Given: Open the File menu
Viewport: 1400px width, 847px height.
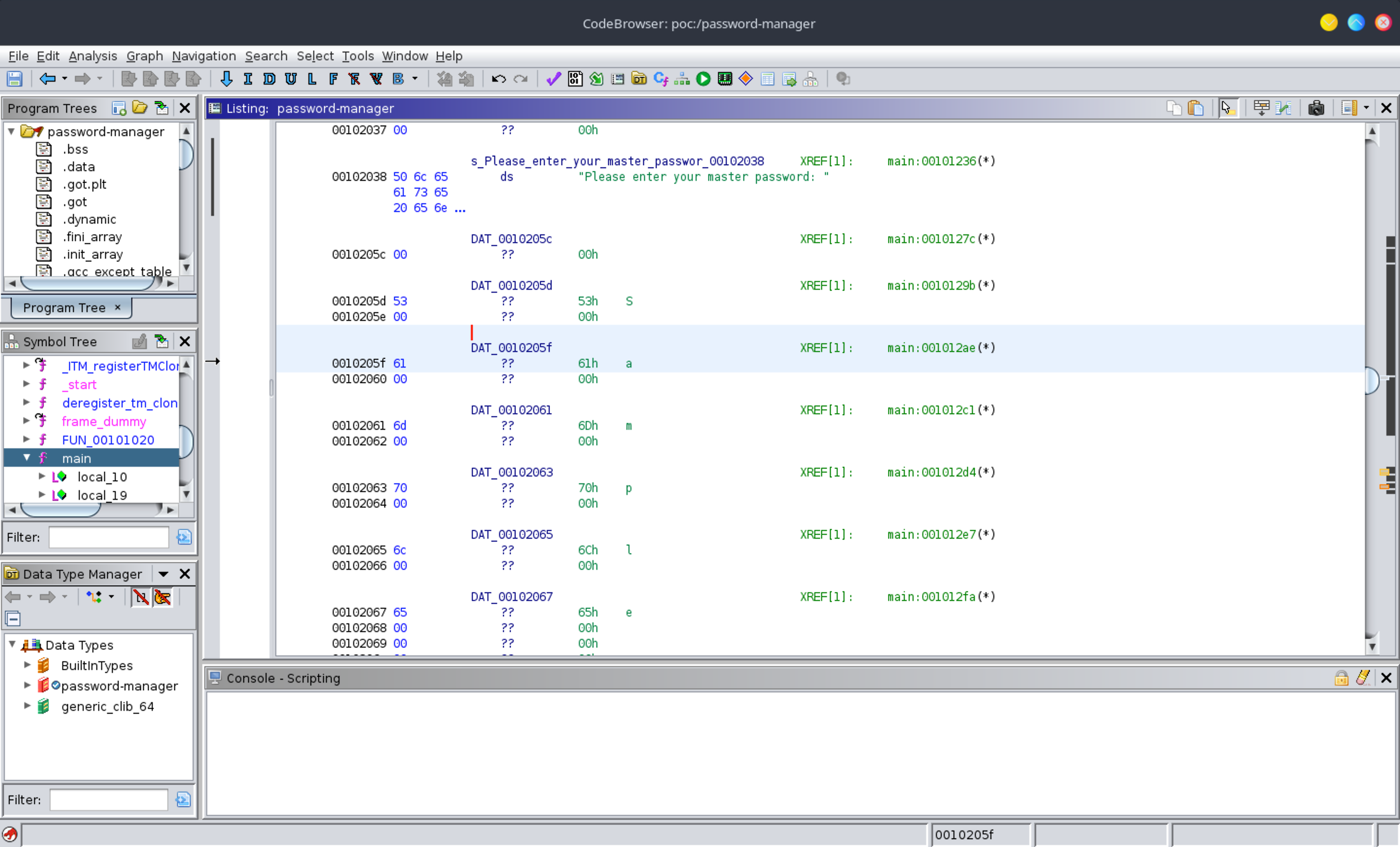Looking at the screenshot, I should 18,55.
